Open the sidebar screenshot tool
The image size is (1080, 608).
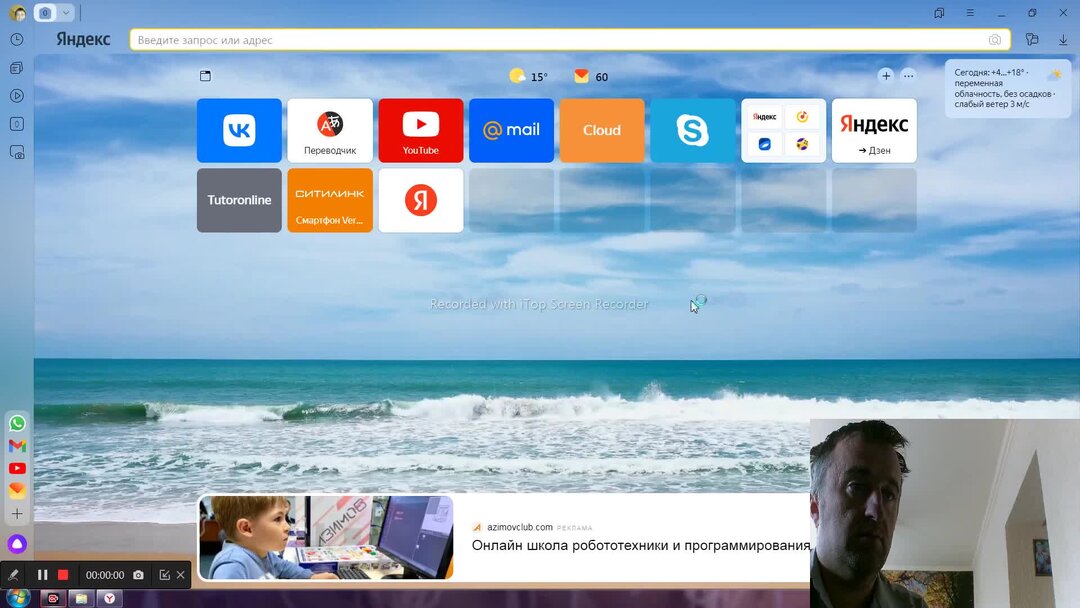[17, 152]
